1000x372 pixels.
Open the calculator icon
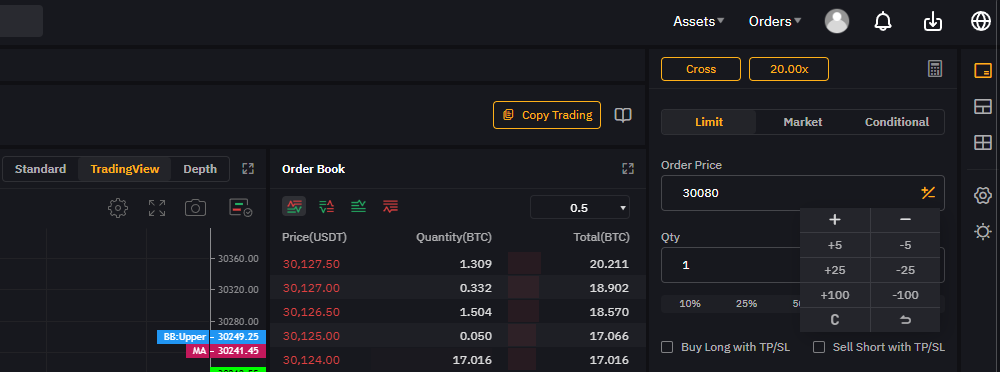(x=935, y=69)
